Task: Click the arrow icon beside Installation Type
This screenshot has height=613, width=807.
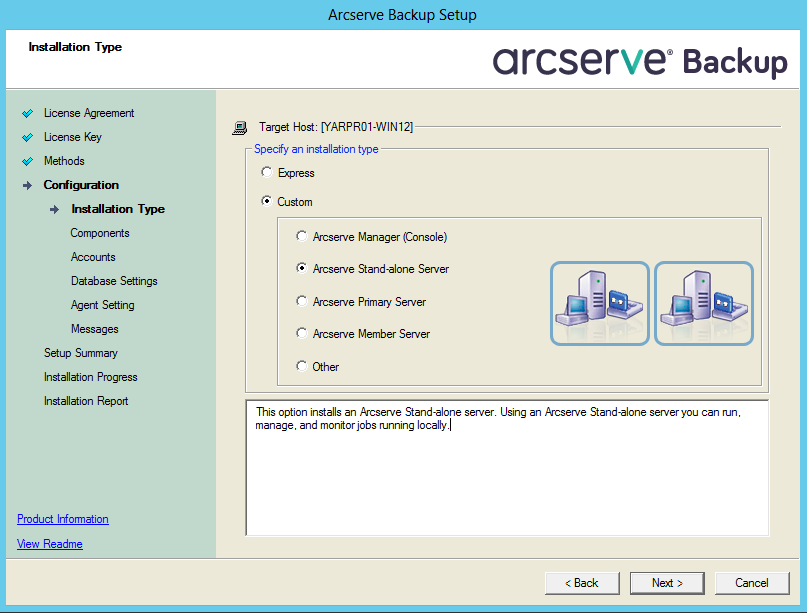Action: tap(53, 209)
